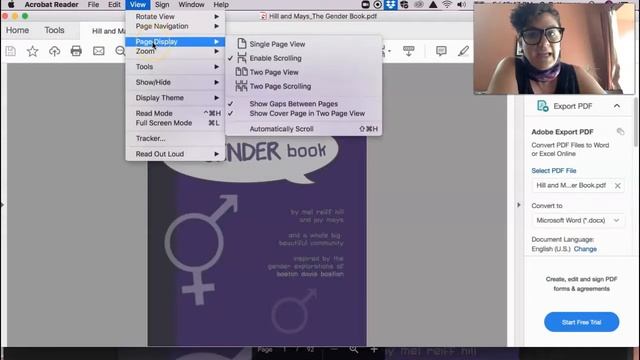Click the Start Free Trial button
640x360 pixels.
tap(581, 322)
